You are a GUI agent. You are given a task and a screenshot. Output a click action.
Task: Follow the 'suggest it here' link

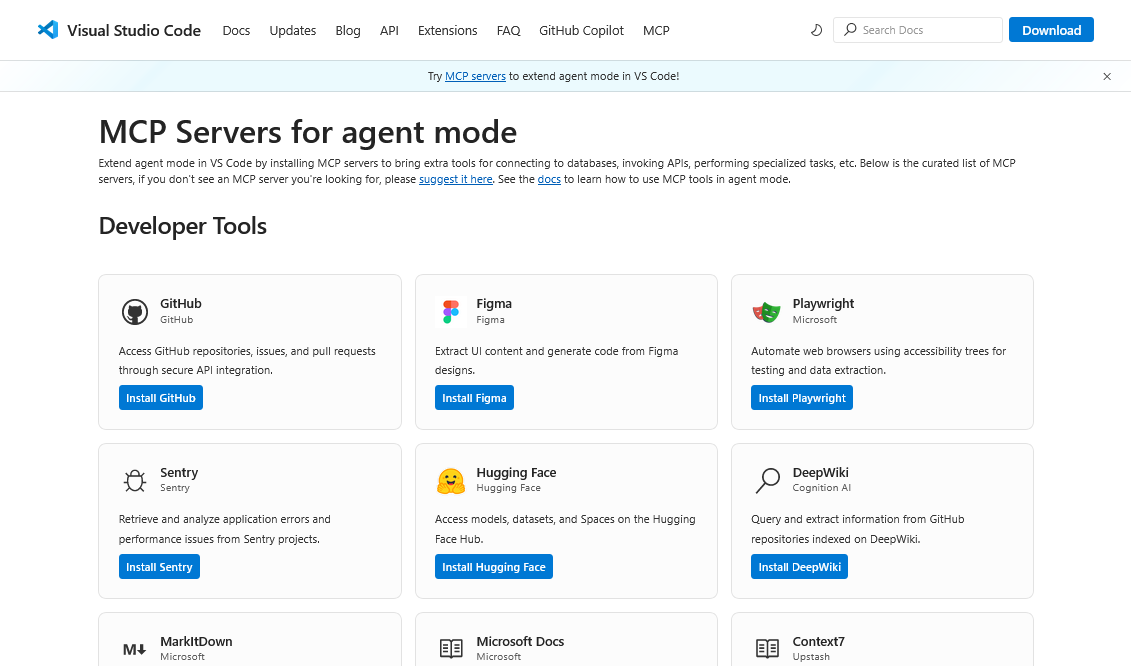pos(455,179)
